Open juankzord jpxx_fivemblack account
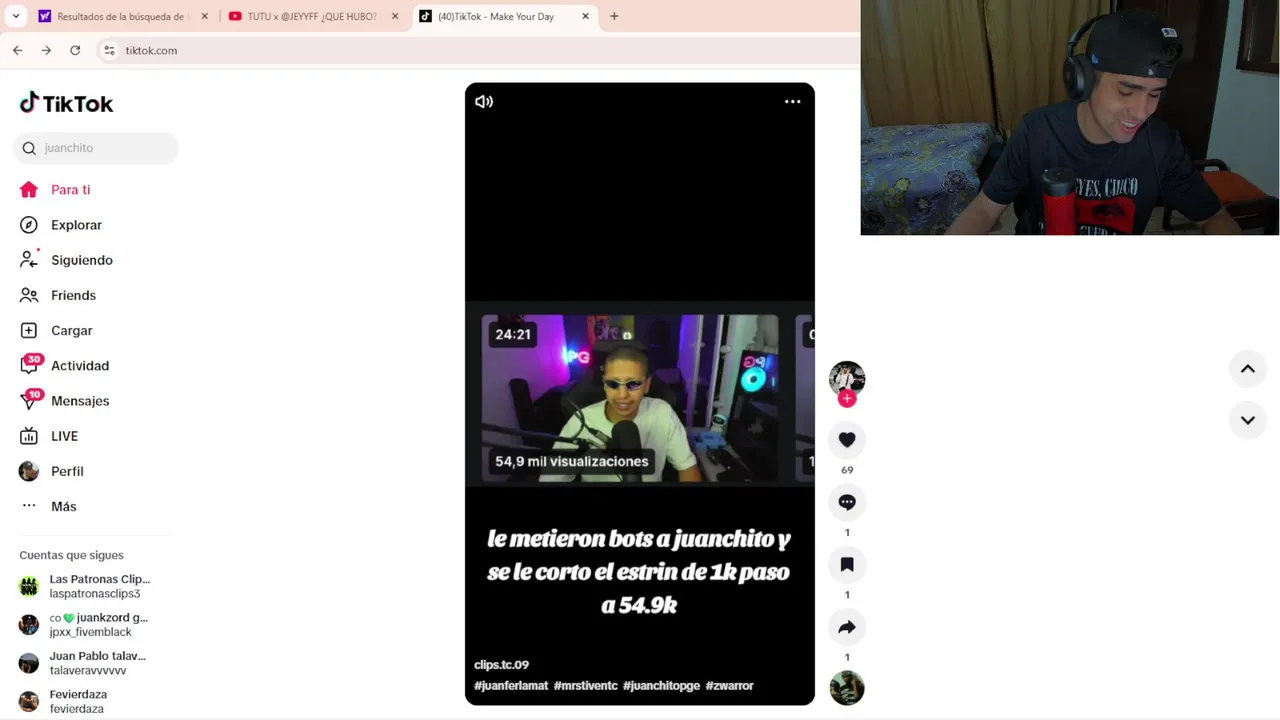Viewport: 1280px width, 720px height. click(x=85, y=625)
